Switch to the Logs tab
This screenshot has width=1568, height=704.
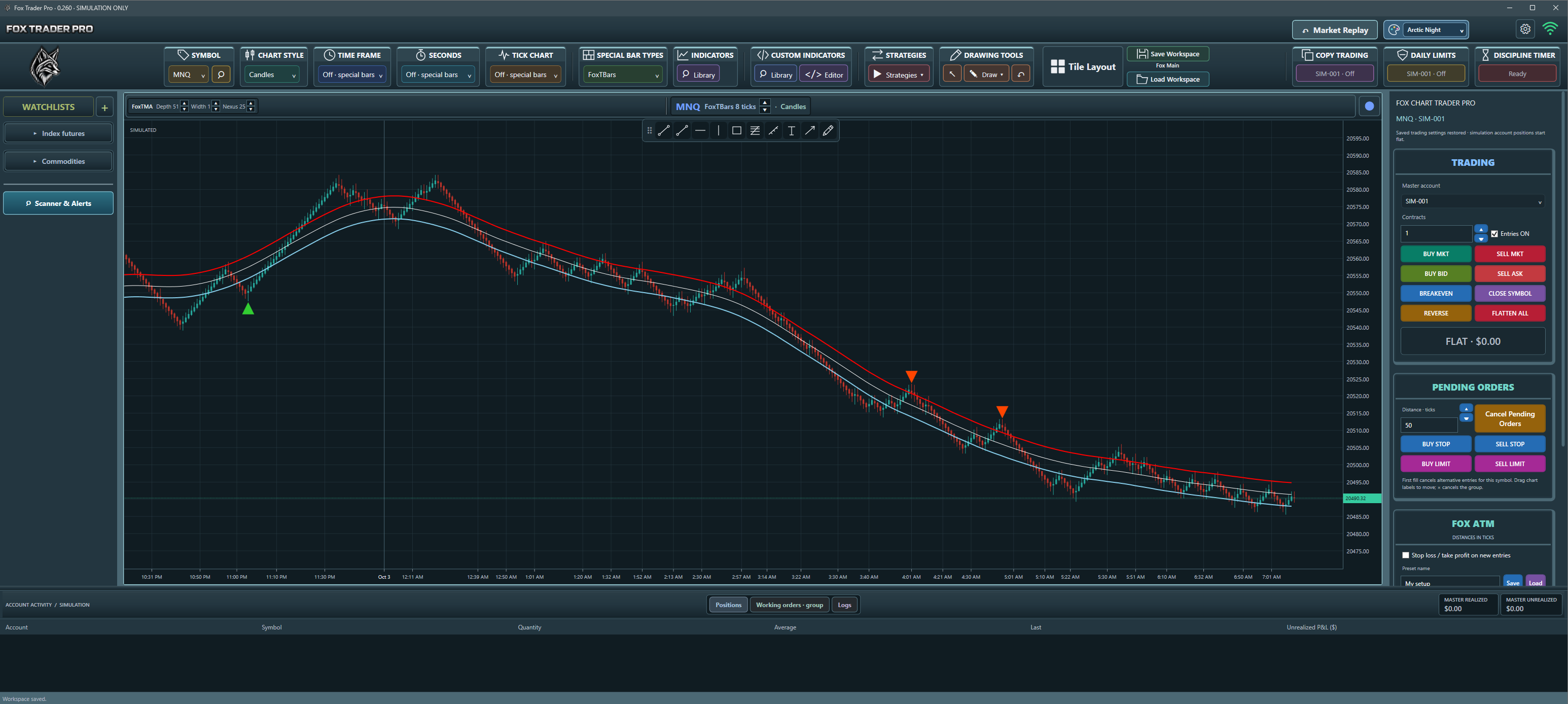coord(844,605)
